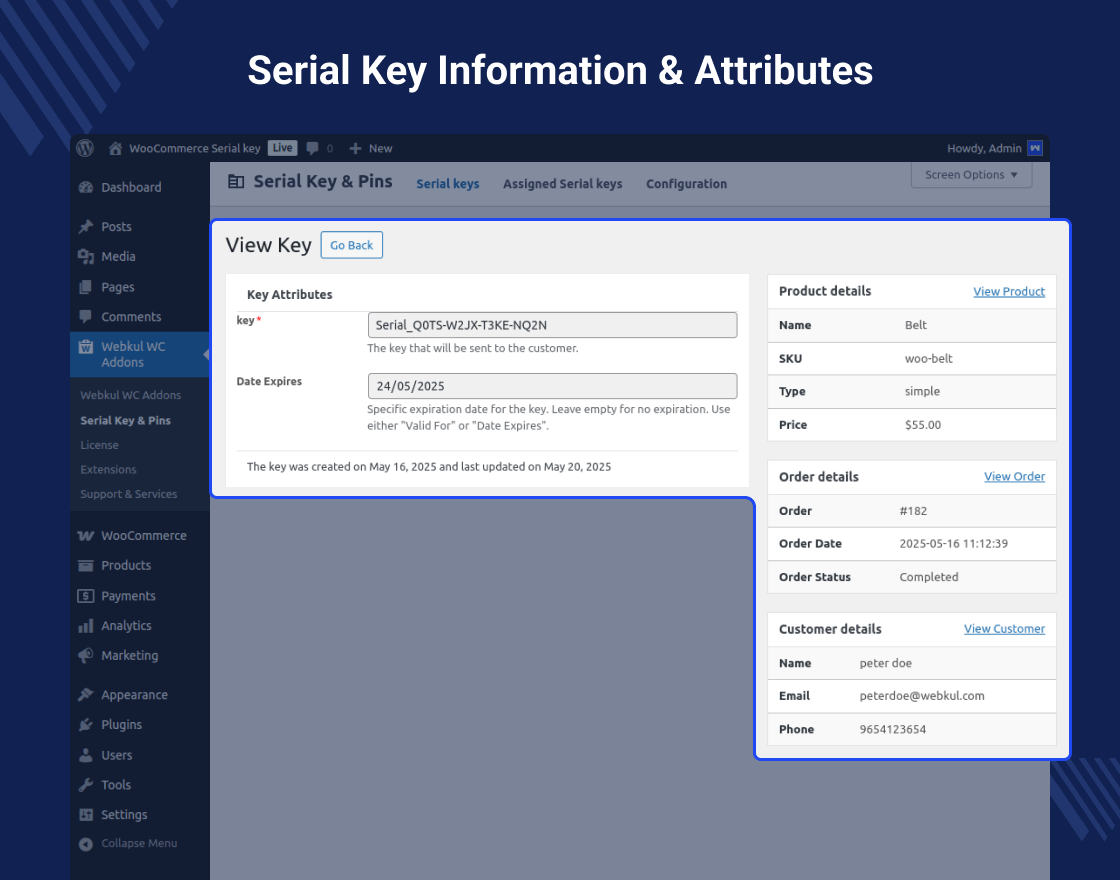Viewport: 1120px width, 880px height.
Task: Click the WordPress logo icon in admin bar
Action: (85, 148)
